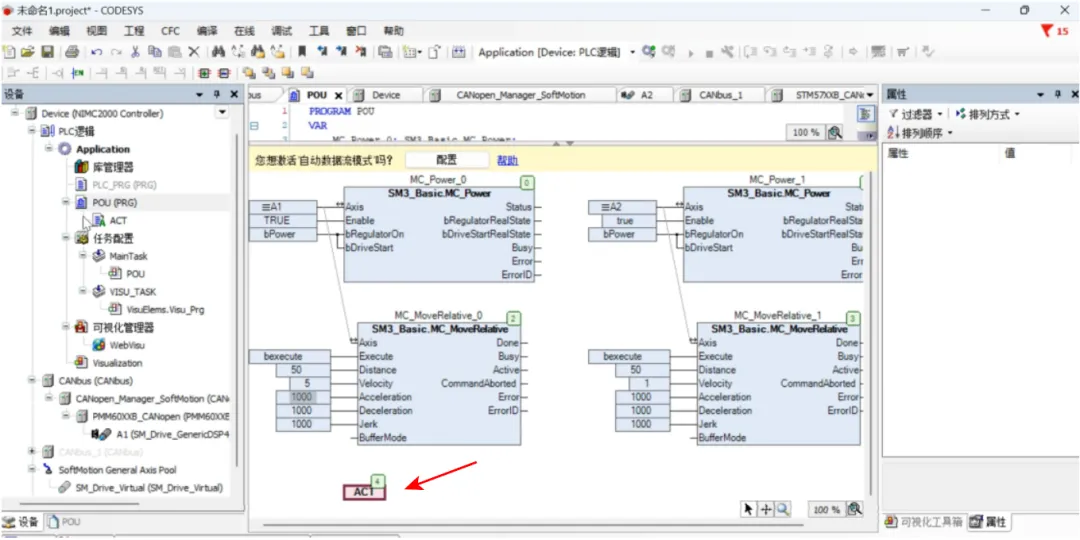This screenshot has height=540, width=1080.
Task: Click the Find binoculars icon
Action: tap(219, 52)
